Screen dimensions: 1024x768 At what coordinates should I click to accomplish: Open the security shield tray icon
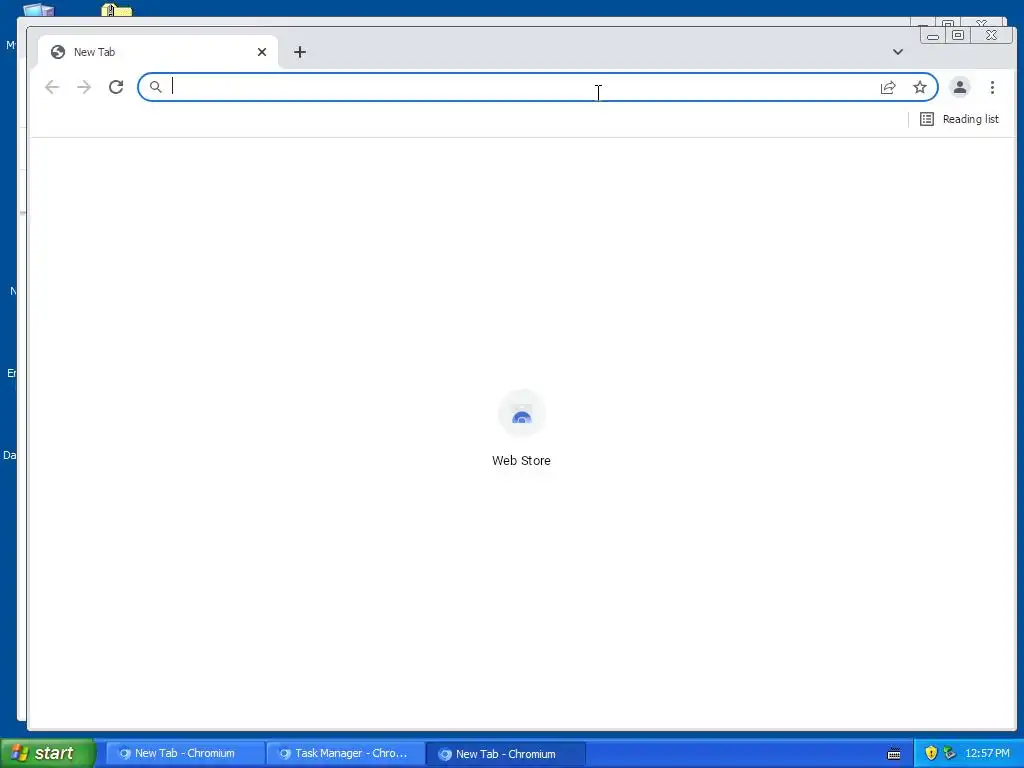pos(931,754)
